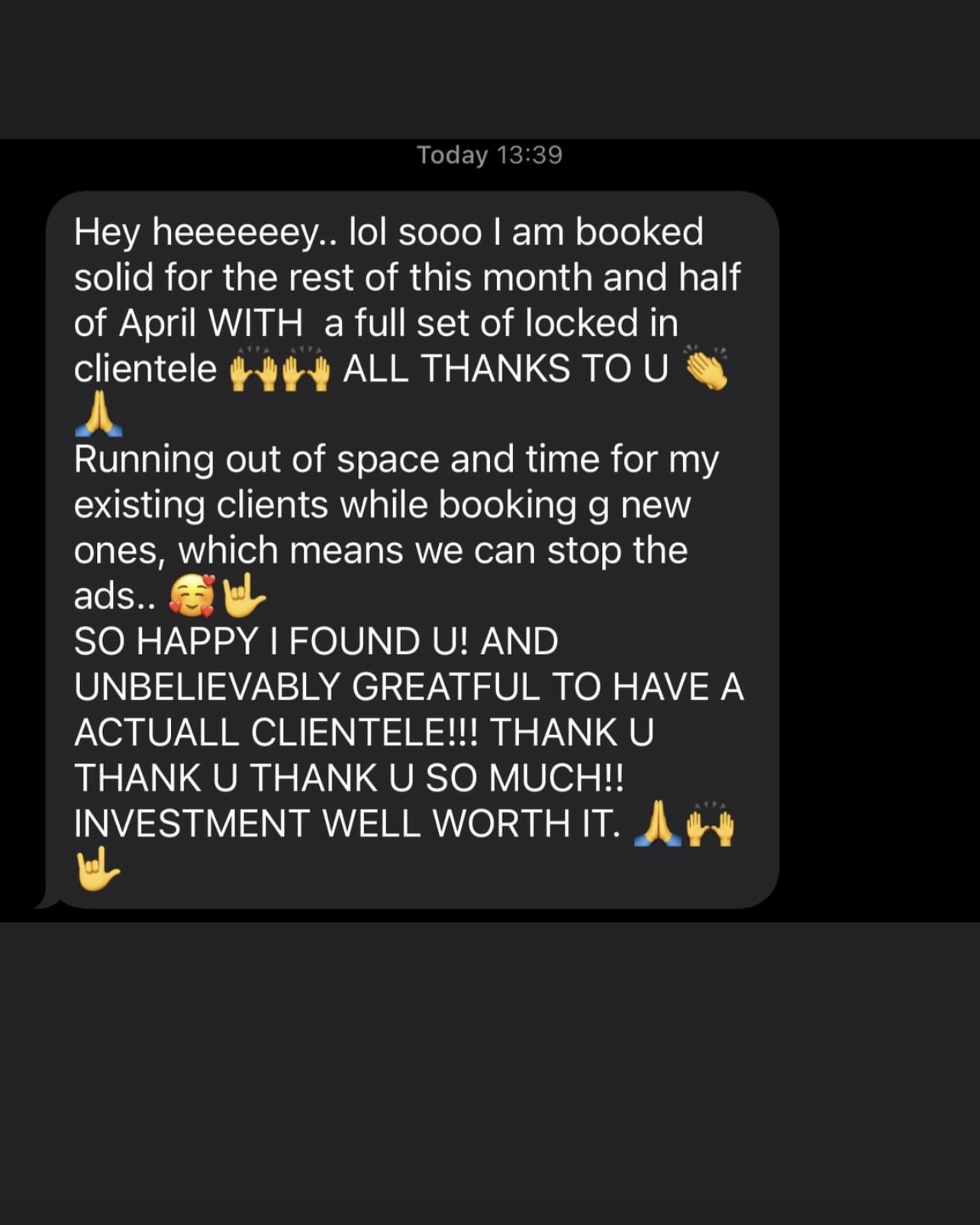This screenshot has width=980, height=1225.
Task: Click the "Today 13:39" timestamp
Action: 489,155
